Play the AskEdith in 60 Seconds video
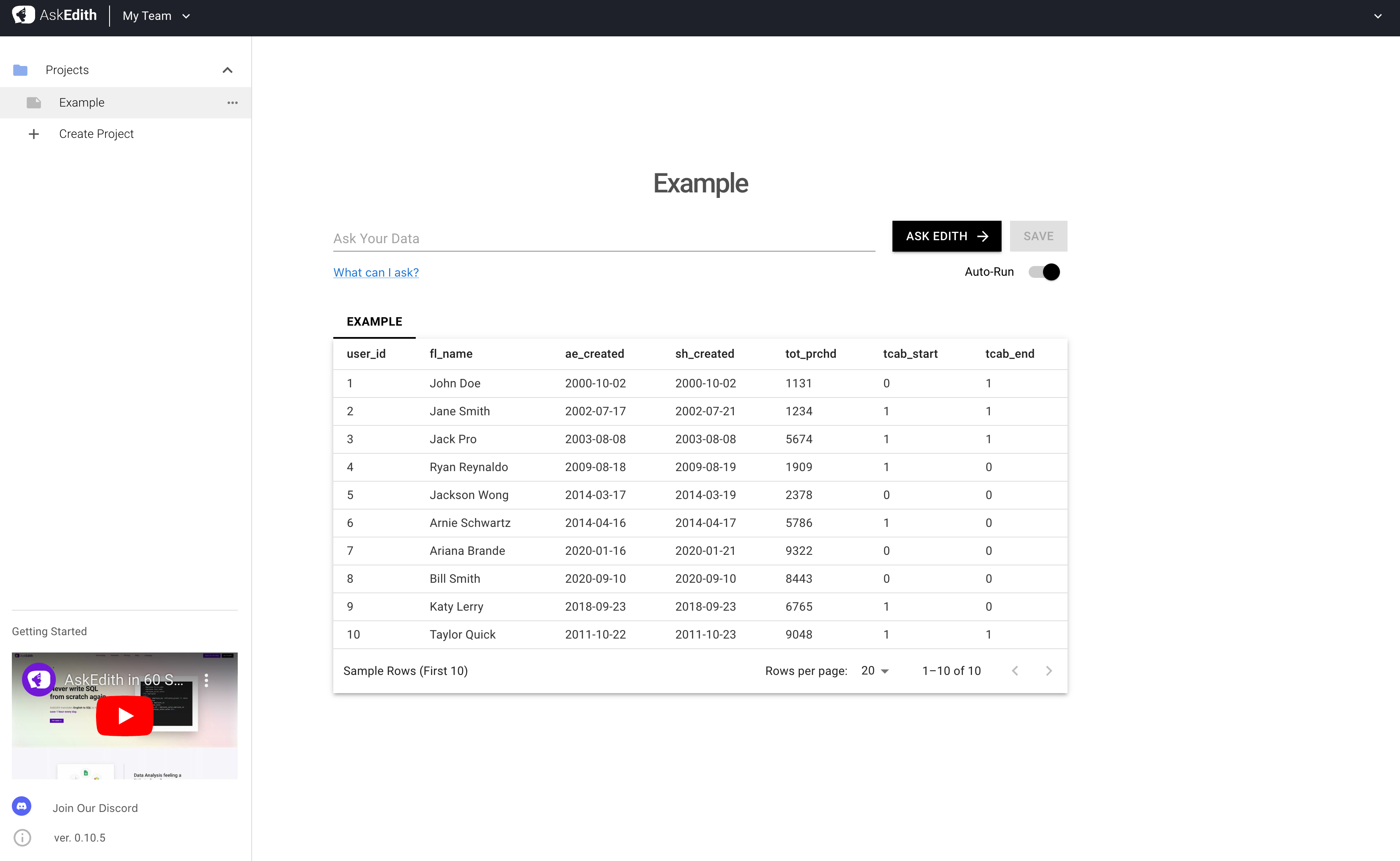 (x=124, y=715)
